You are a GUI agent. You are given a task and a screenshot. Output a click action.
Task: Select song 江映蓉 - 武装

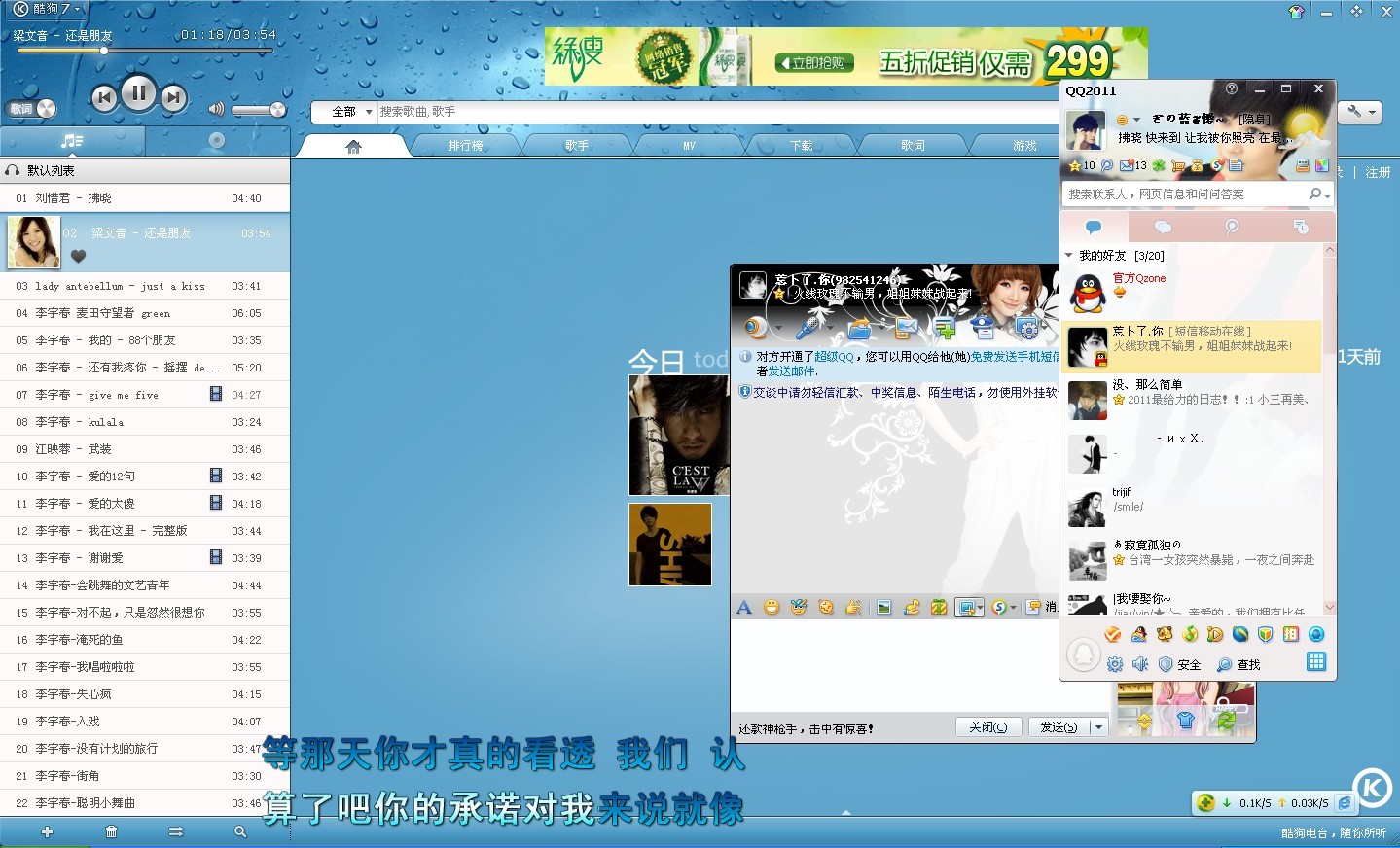[145, 449]
